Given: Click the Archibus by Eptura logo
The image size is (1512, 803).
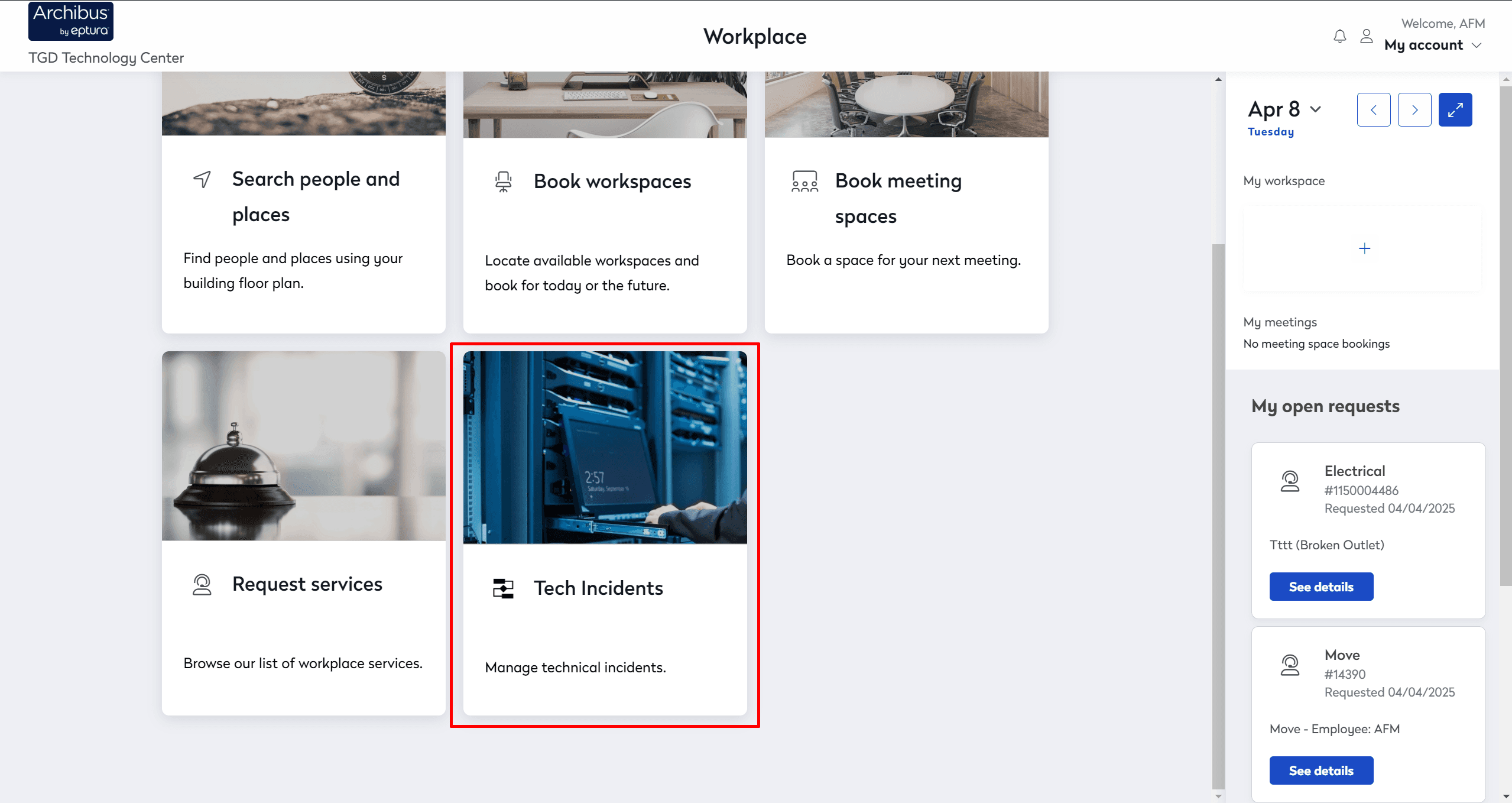Looking at the screenshot, I should click(x=71, y=21).
